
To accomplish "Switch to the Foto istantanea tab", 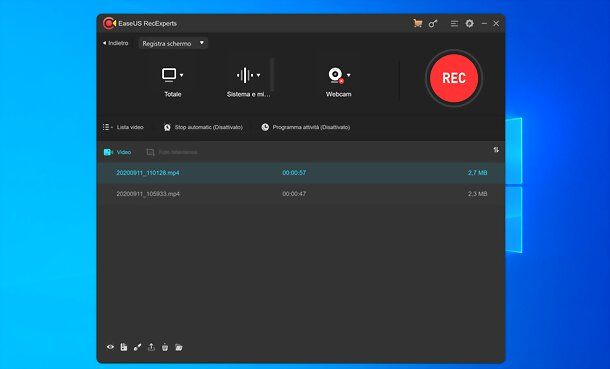I will tap(172, 152).
